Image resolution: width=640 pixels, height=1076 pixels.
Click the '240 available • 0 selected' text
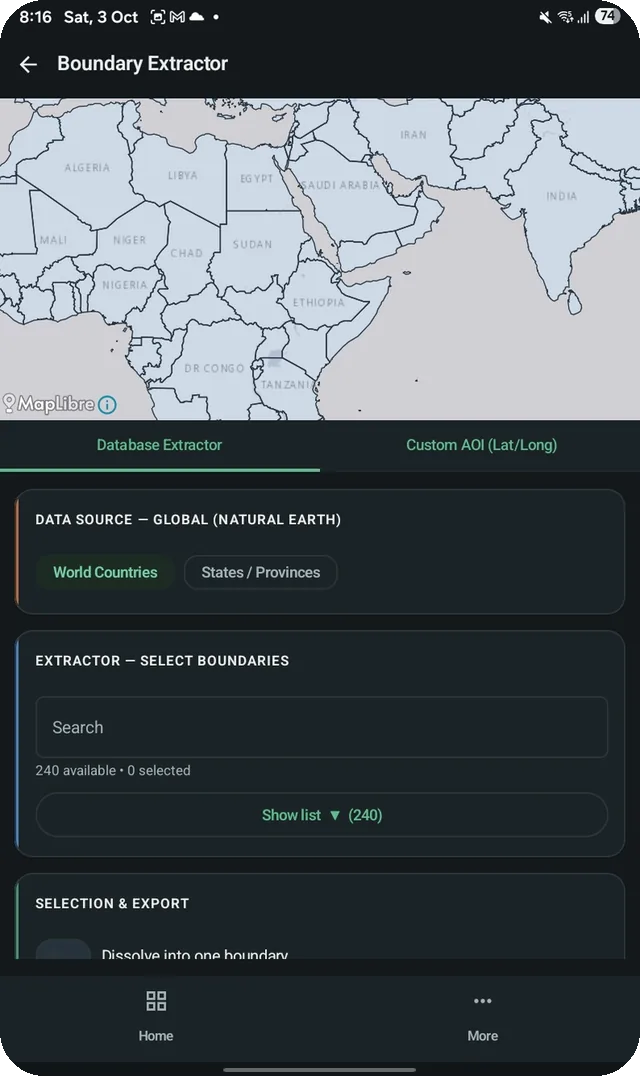(x=112, y=771)
